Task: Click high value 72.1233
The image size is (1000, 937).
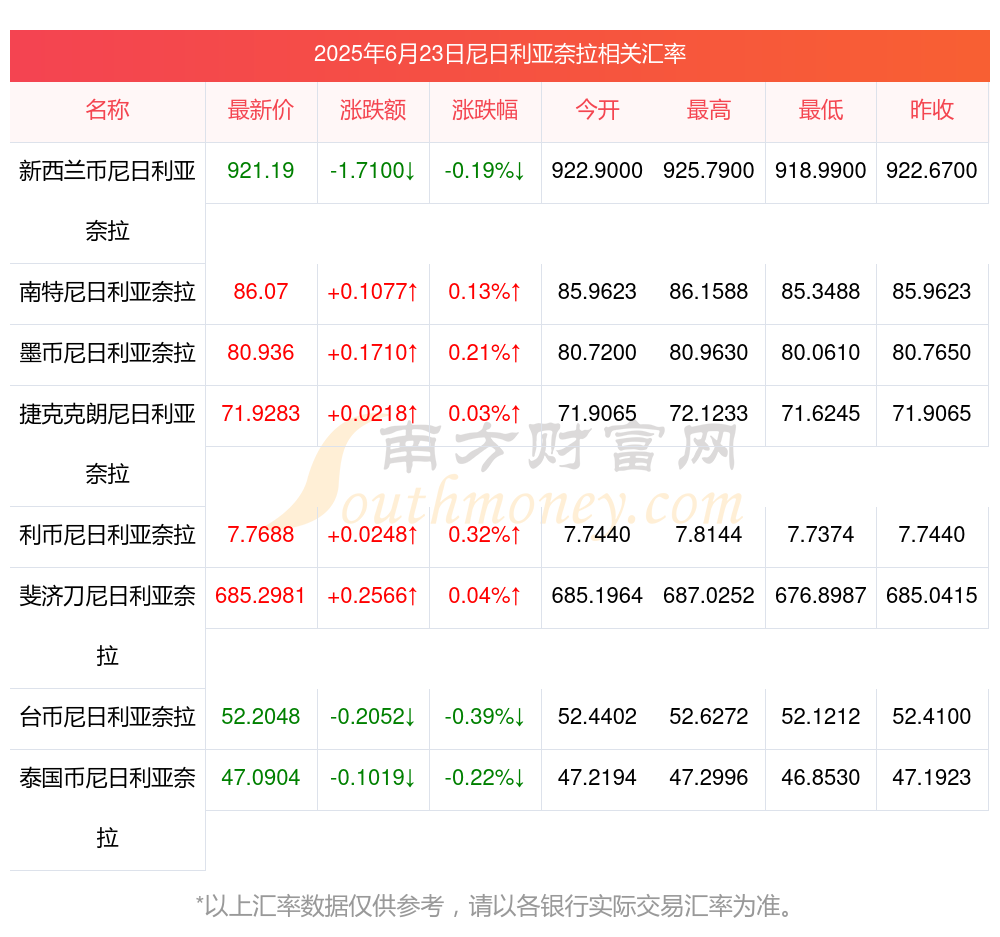Action: coord(709,414)
